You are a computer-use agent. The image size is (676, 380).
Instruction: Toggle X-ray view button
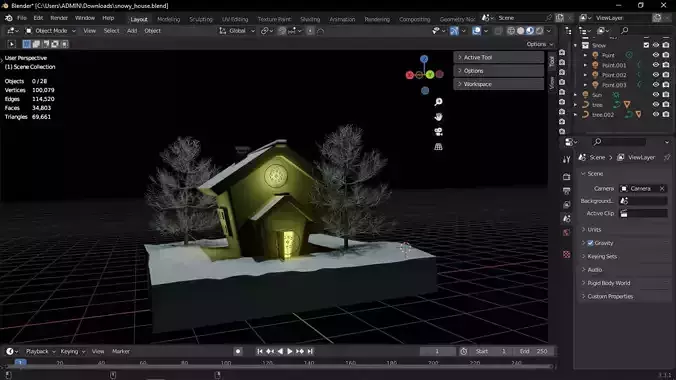click(498, 31)
